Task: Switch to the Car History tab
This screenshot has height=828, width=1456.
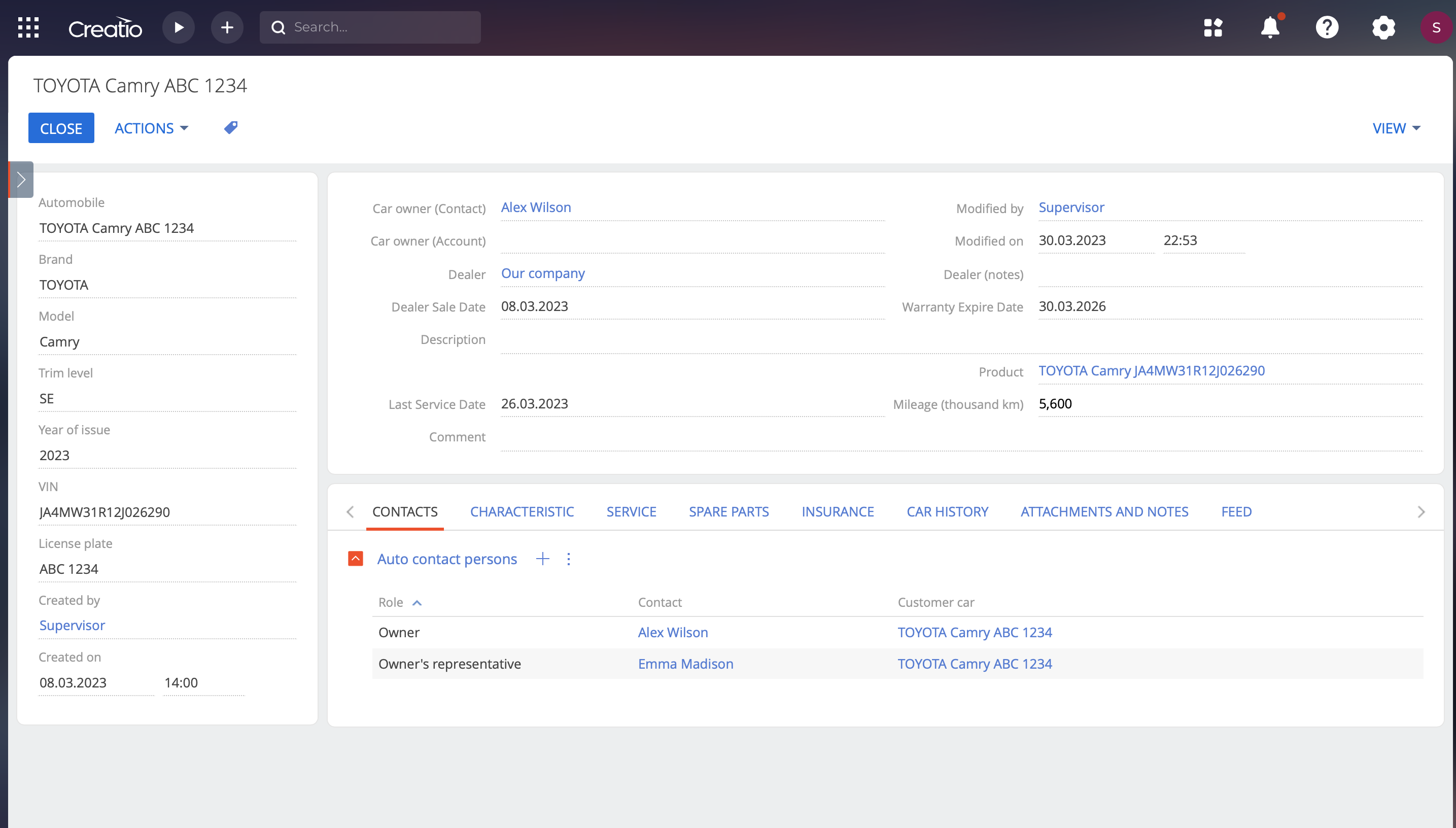Action: 947,511
